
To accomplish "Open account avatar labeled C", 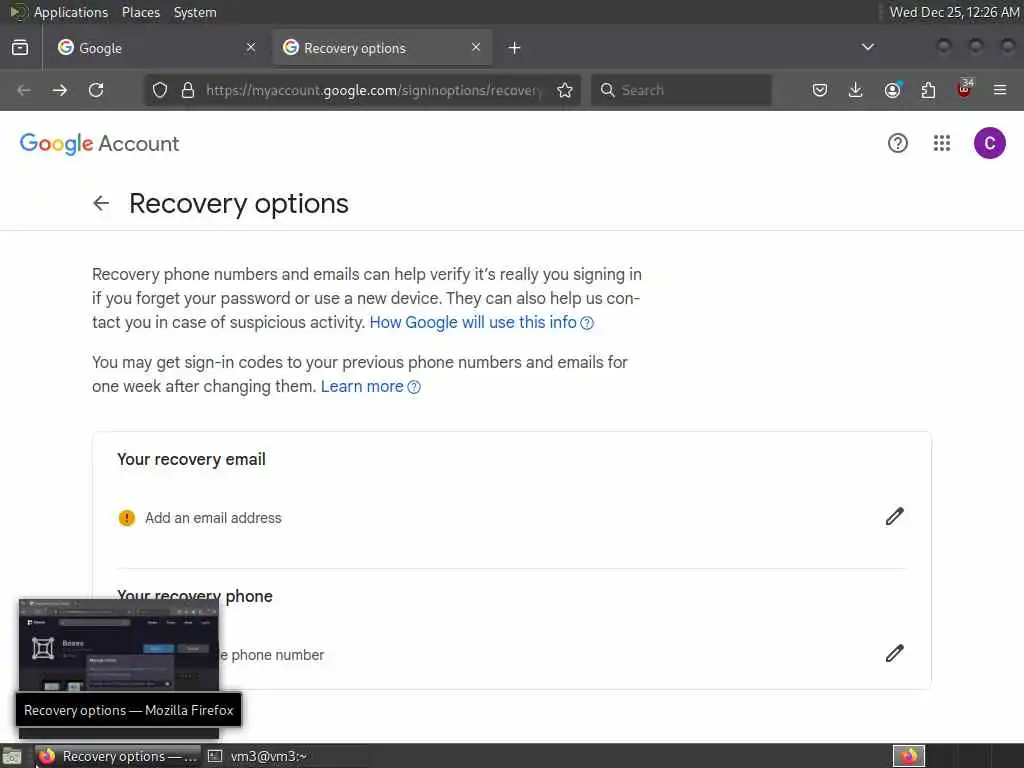I will (x=989, y=143).
